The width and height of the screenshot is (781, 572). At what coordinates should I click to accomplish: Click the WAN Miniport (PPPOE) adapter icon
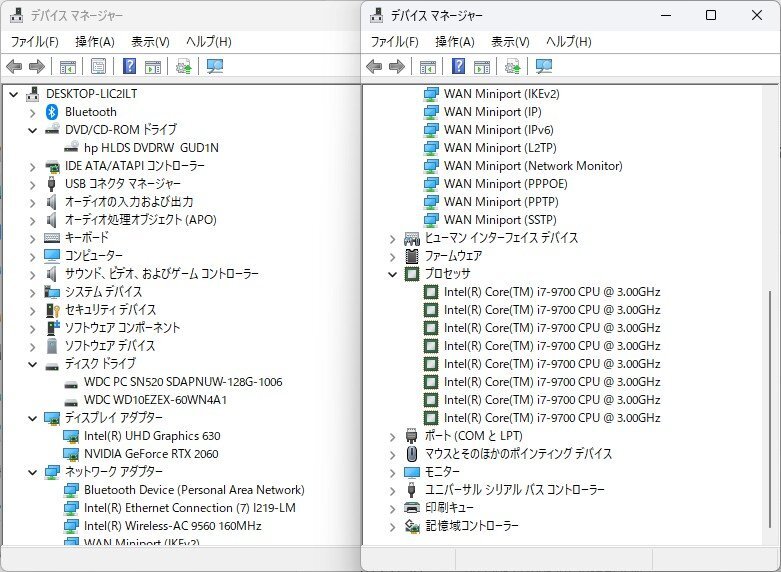tap(431, 184)
